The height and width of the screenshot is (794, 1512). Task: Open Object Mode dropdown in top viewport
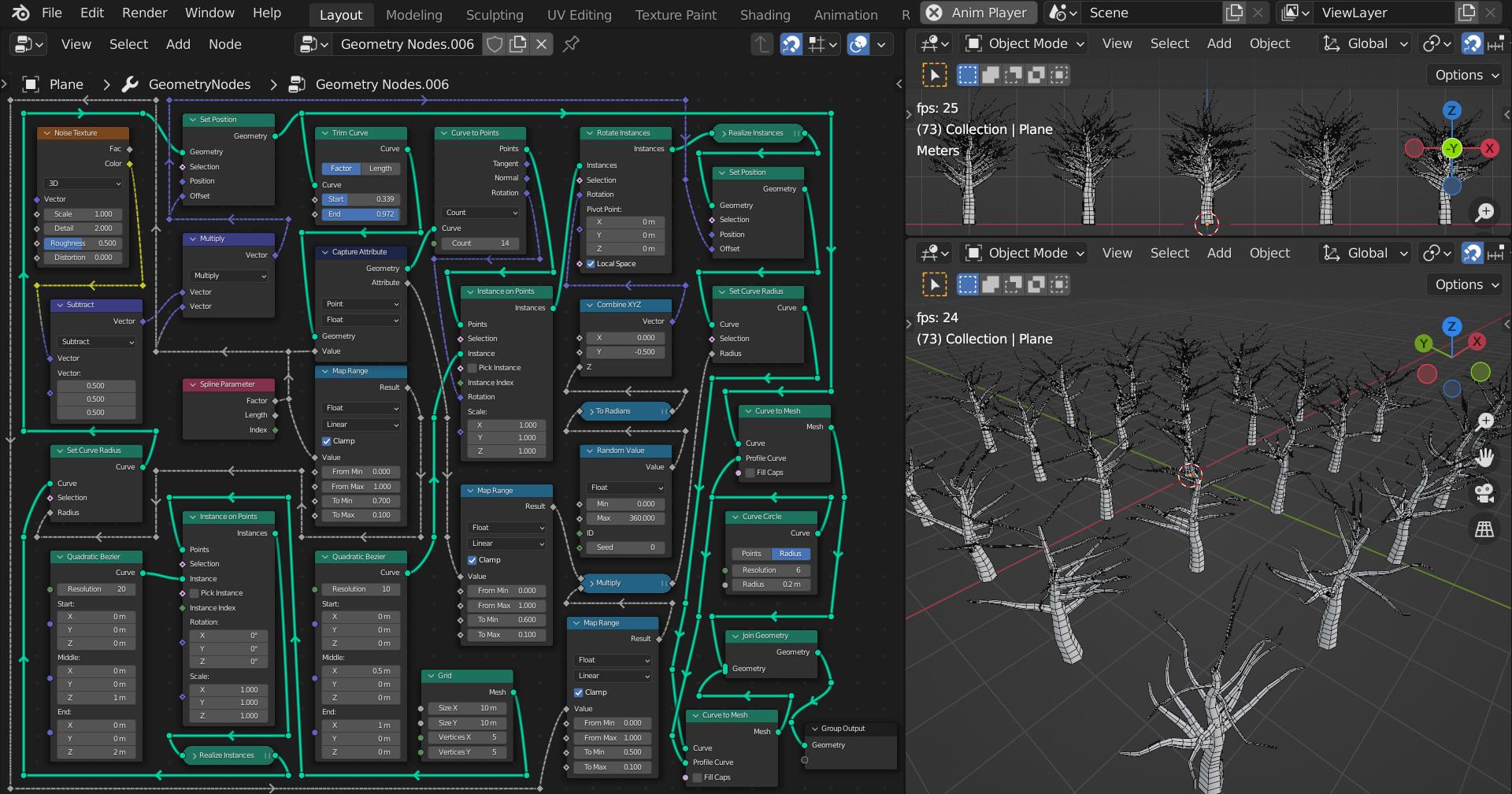pos(1026,43)
